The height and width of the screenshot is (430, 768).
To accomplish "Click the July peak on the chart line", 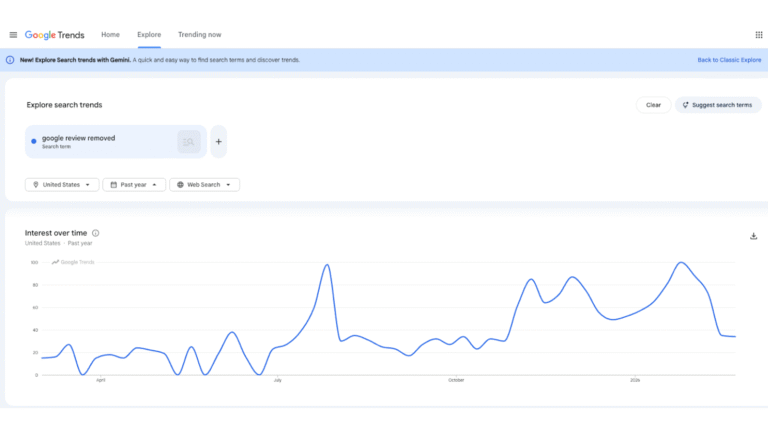I will (327, 265).
